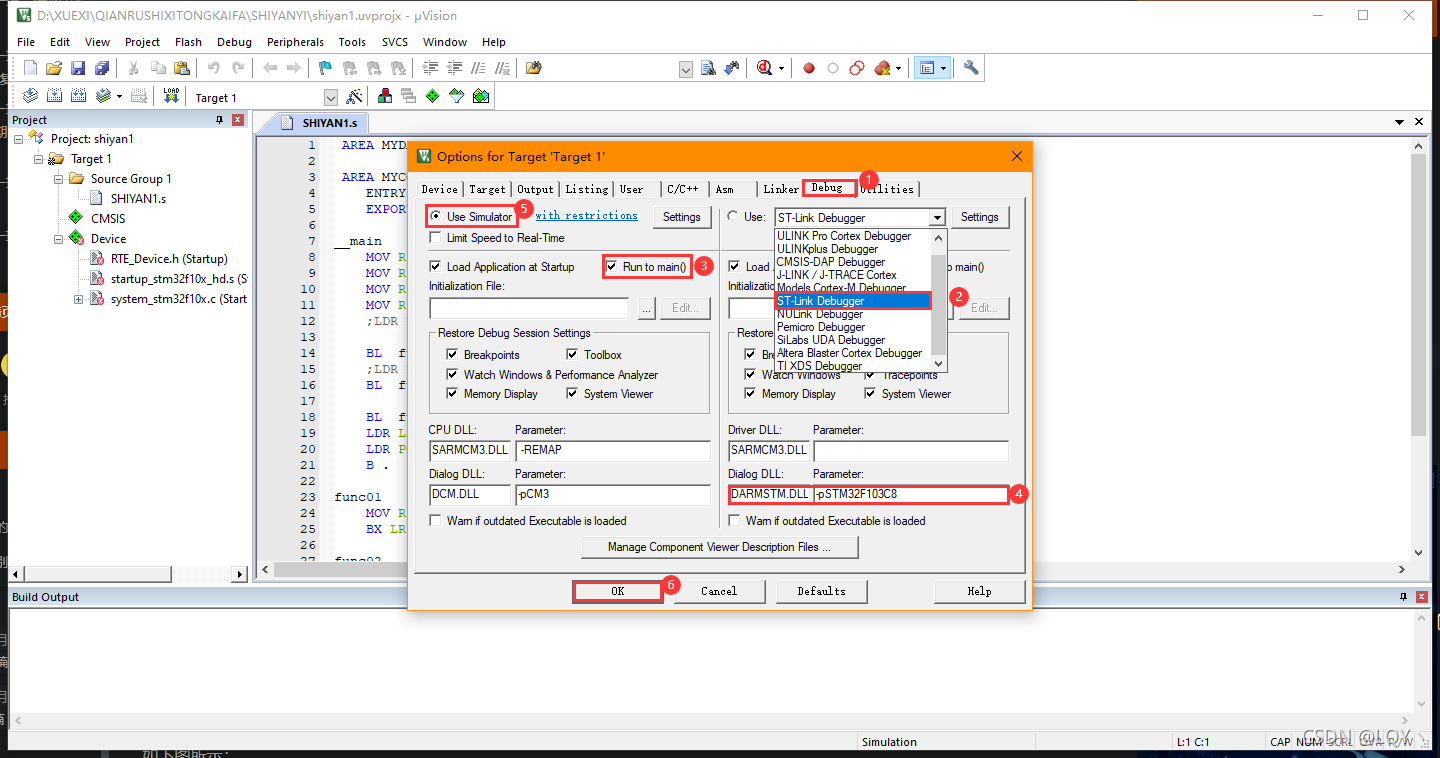This screenshot has height=758, width=1440.
Task: Choose CMSIS-DAP Debugger from the list
Action: [x=830, y=262]
